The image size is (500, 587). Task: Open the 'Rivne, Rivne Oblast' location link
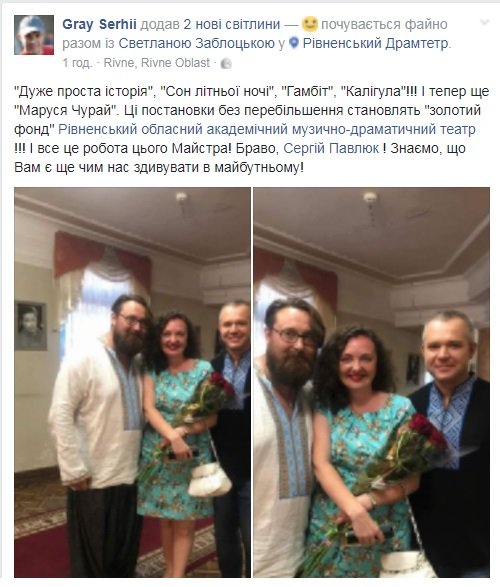[x=157, y=63]
